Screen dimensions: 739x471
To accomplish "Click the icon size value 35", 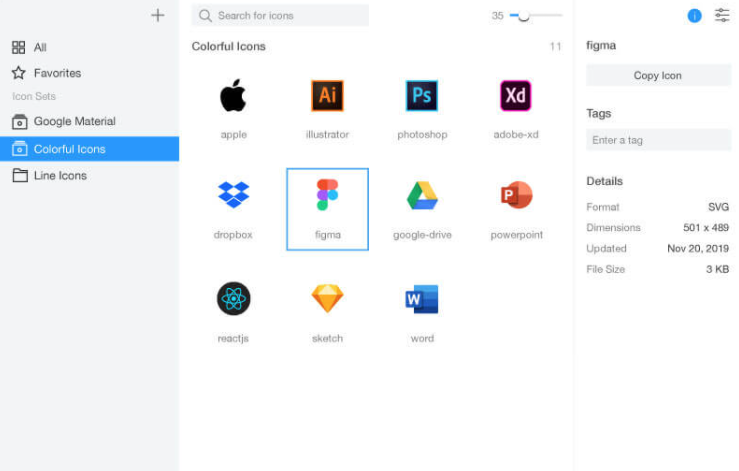I will [497, 16].
